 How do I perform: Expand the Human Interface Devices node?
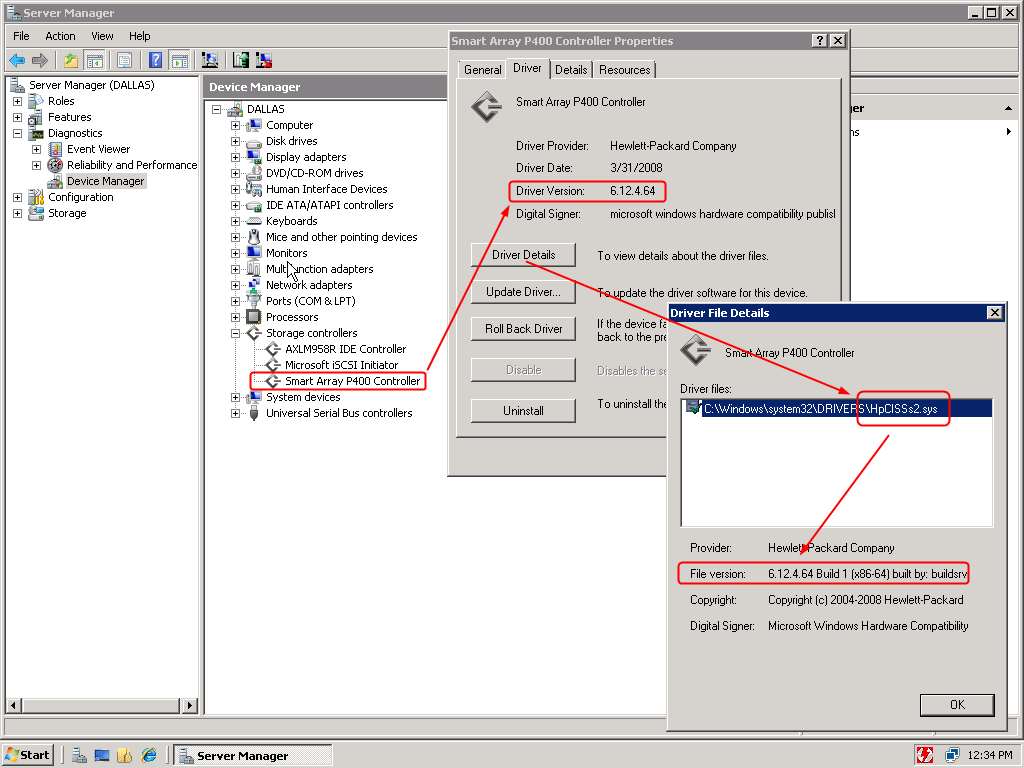235,189
